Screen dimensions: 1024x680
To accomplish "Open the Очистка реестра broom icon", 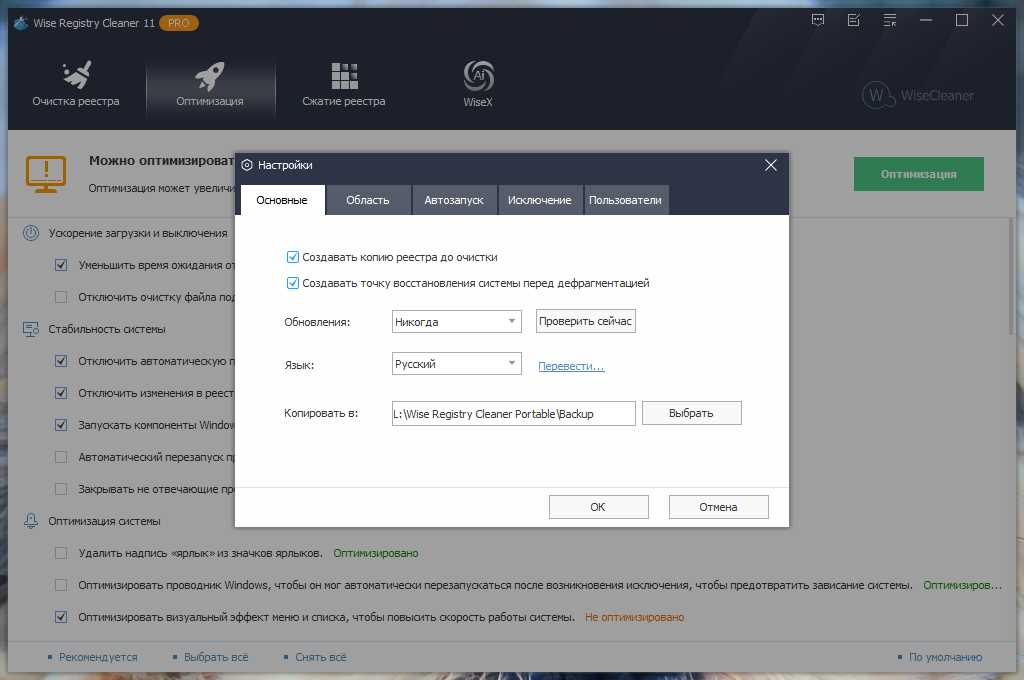I will click(x=76, y=75).
